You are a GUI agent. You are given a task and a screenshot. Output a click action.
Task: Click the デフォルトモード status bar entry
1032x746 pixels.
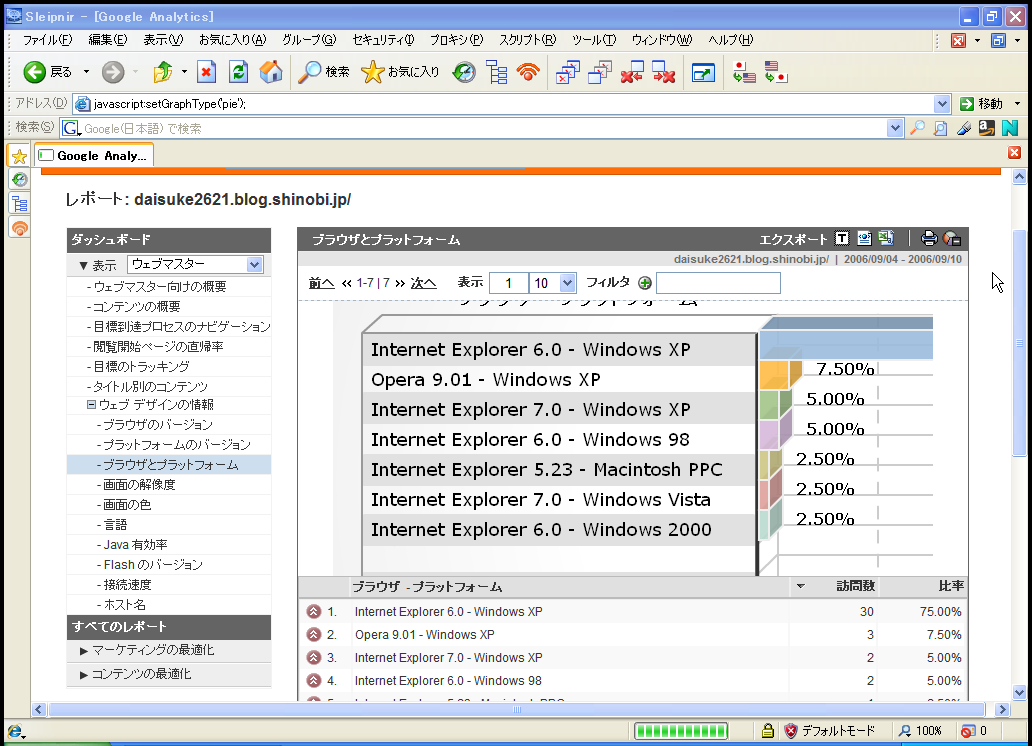coord(830,731)
